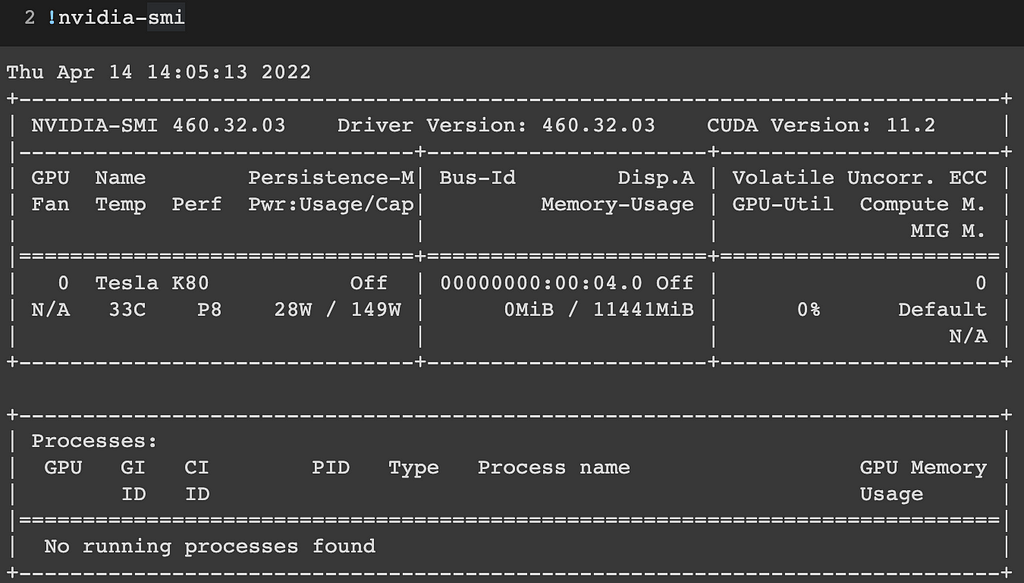
Task: Click the Memory-Usage column header
Action: 617,204
